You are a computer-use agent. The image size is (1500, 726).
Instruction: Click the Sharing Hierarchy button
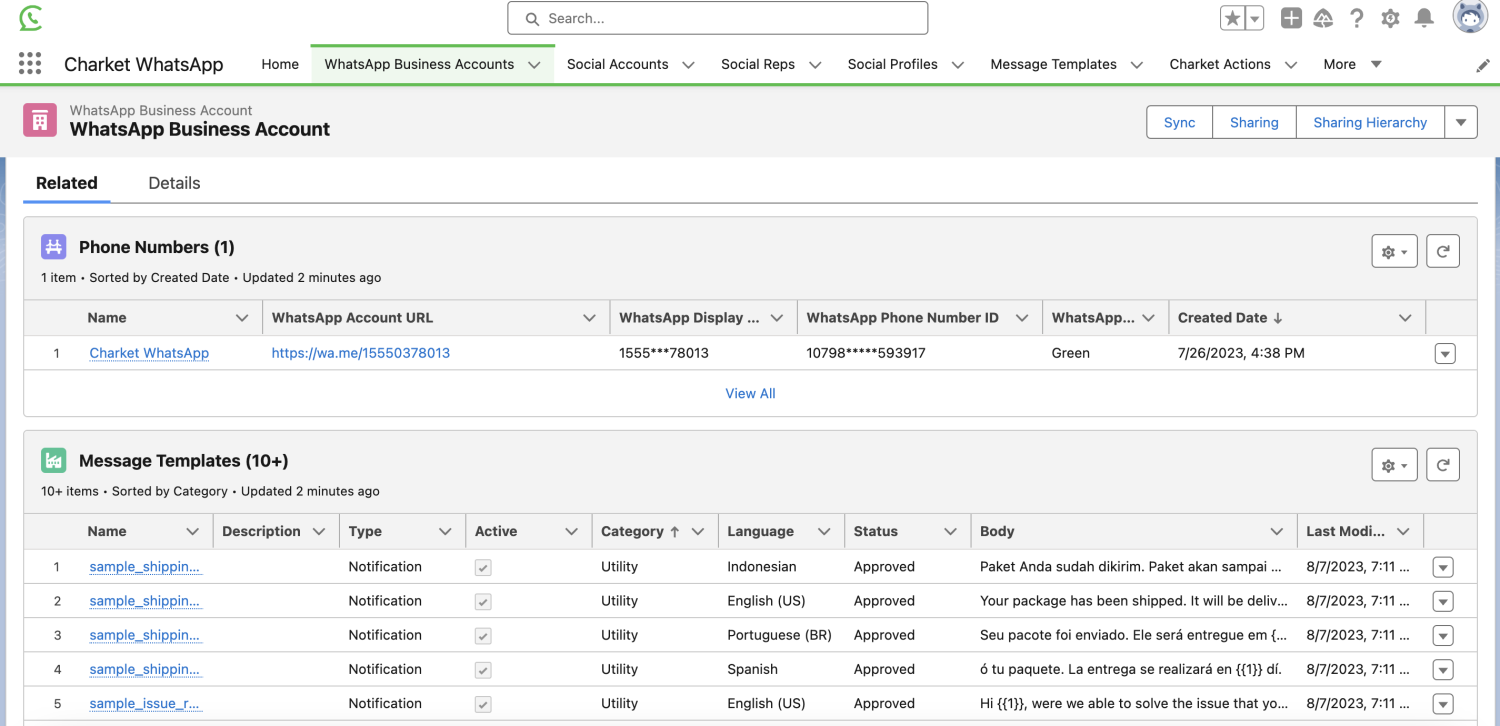pyautogui.click(x=1370, y=122)
